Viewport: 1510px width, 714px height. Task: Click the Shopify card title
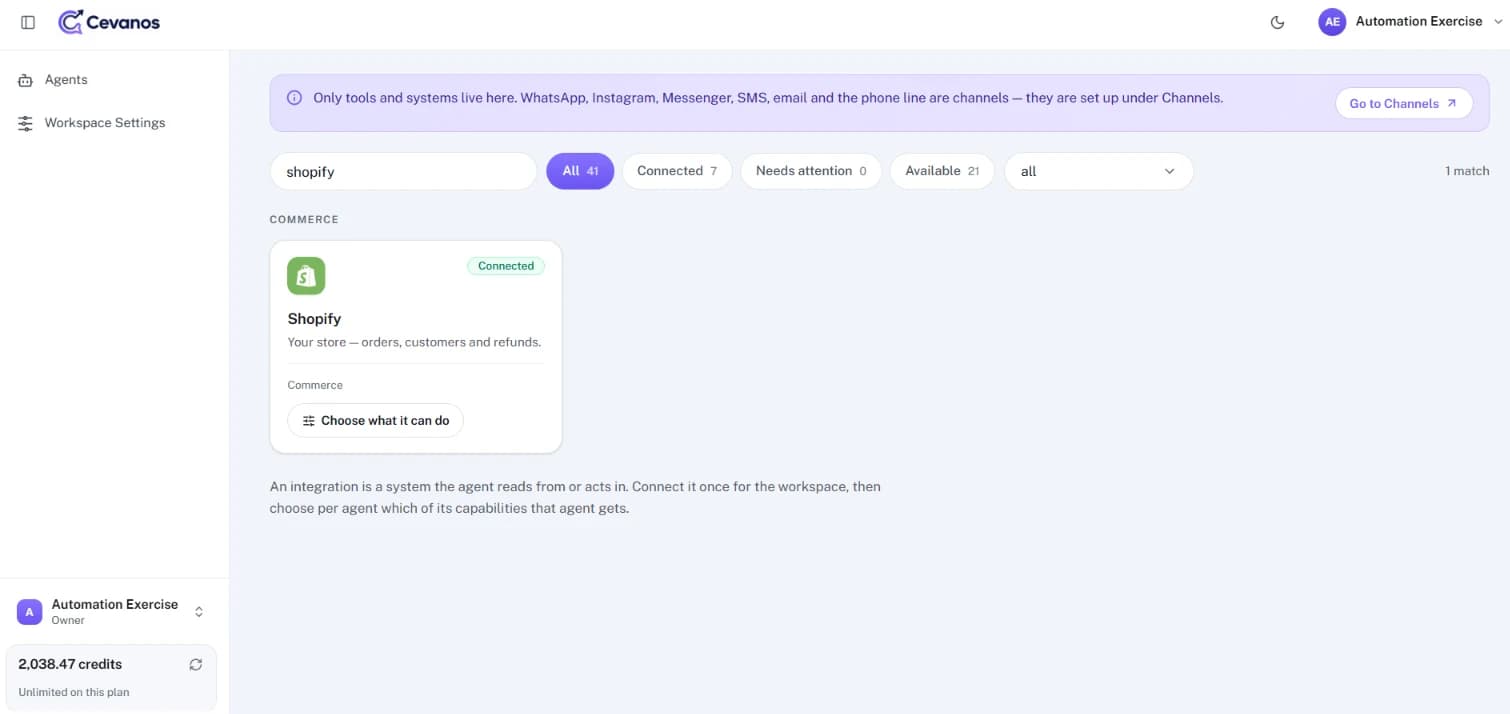point(314,319)
